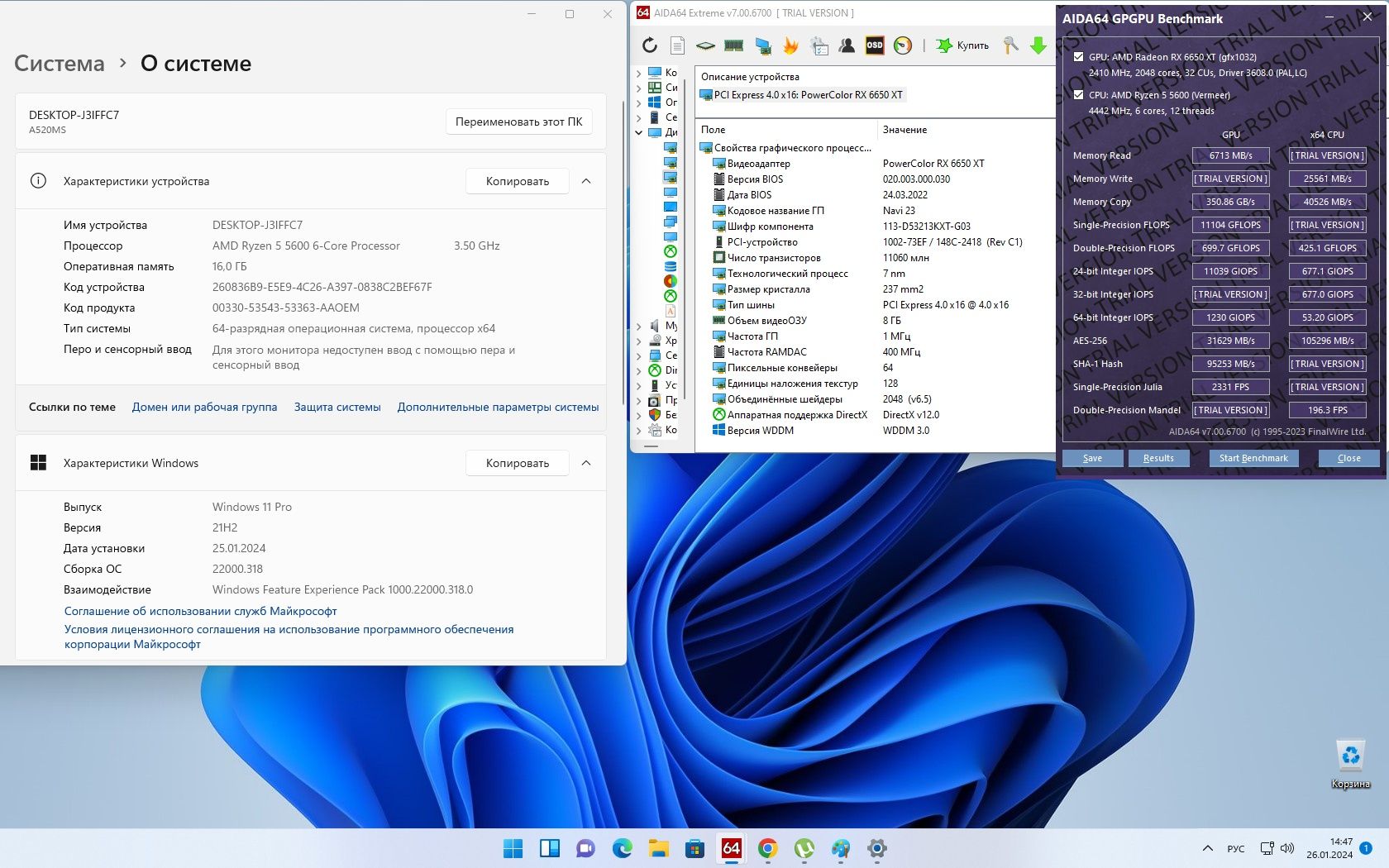Screen dimensions: 1389x868
Task: Click the GPU Memory Read '6713 MB/s' cell
Action: coord(1230,155)
